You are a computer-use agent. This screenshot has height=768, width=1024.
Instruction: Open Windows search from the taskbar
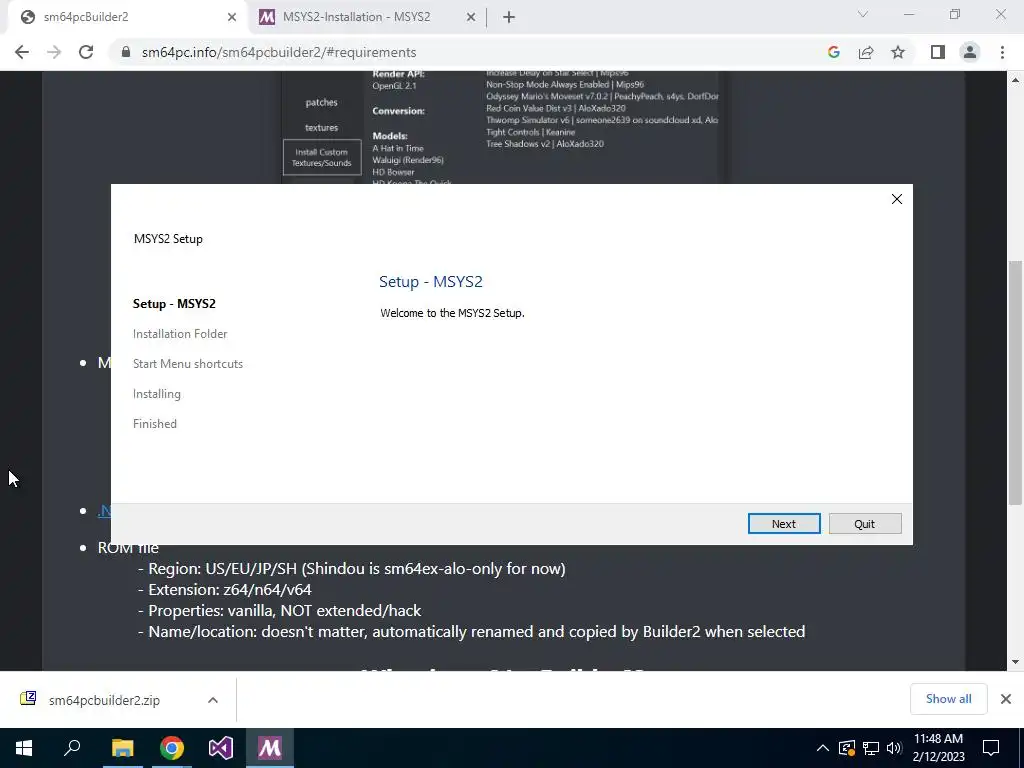coord(72,748)
